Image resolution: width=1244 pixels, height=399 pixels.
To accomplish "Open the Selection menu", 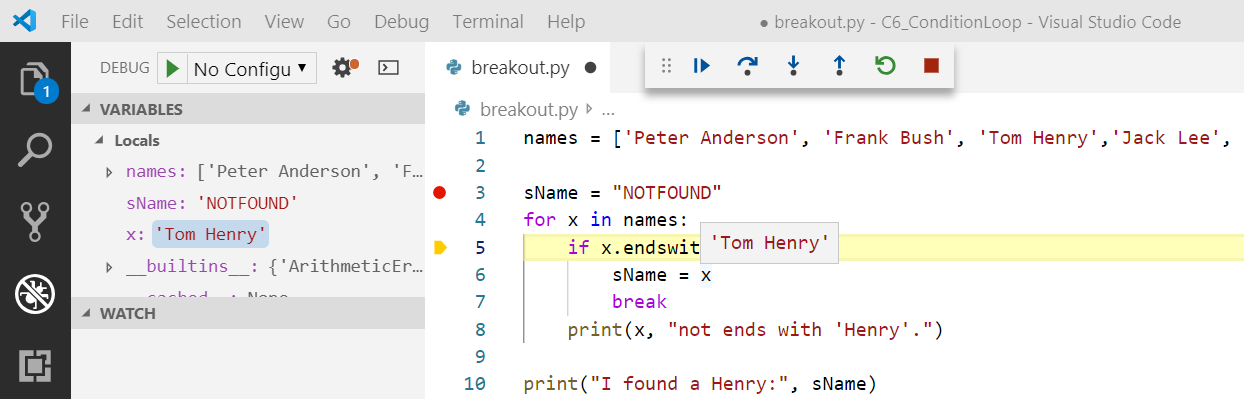I will coord(204,21).
